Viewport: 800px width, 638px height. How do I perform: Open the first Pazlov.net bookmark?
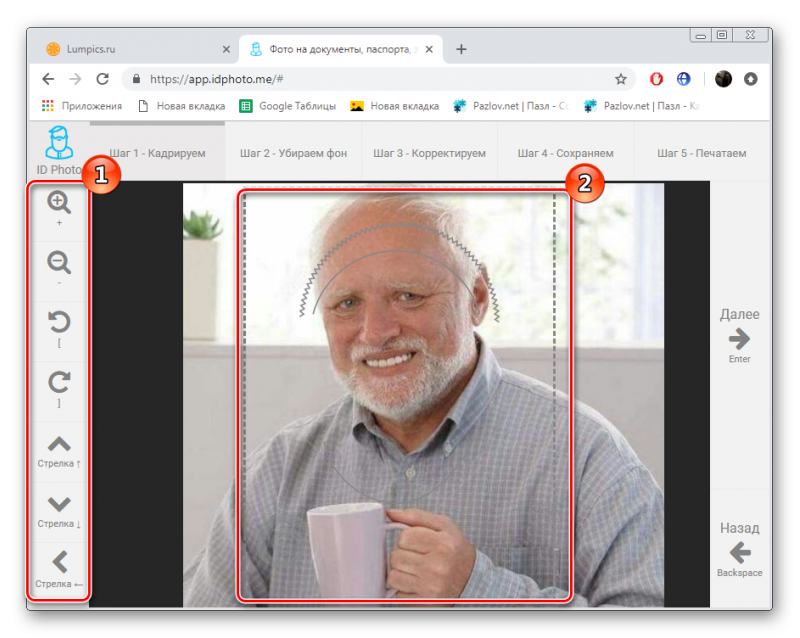(x=511, y=106)
